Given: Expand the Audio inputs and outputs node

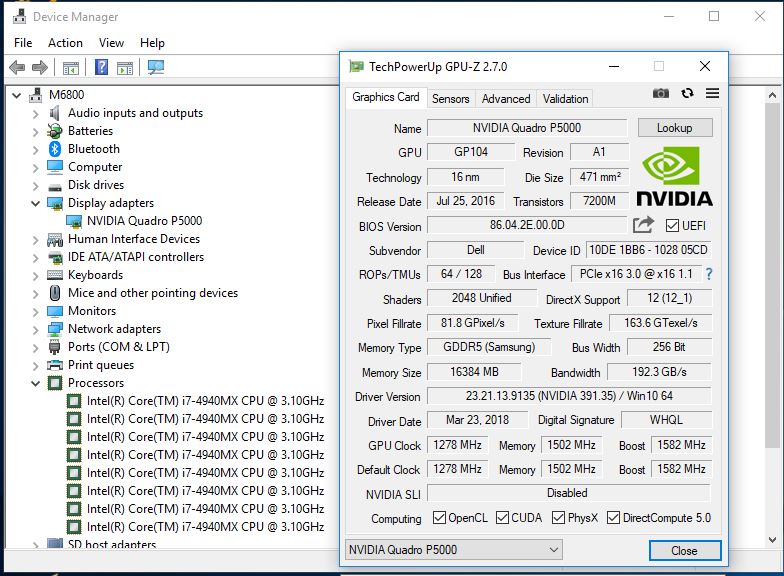Looking at the screenshot, I should point(36,114).
